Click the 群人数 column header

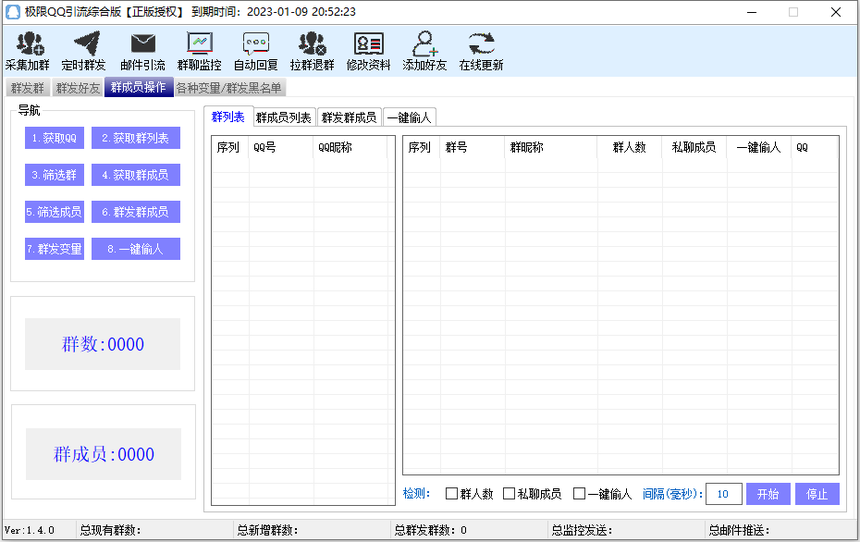click(x=629, y=148)
